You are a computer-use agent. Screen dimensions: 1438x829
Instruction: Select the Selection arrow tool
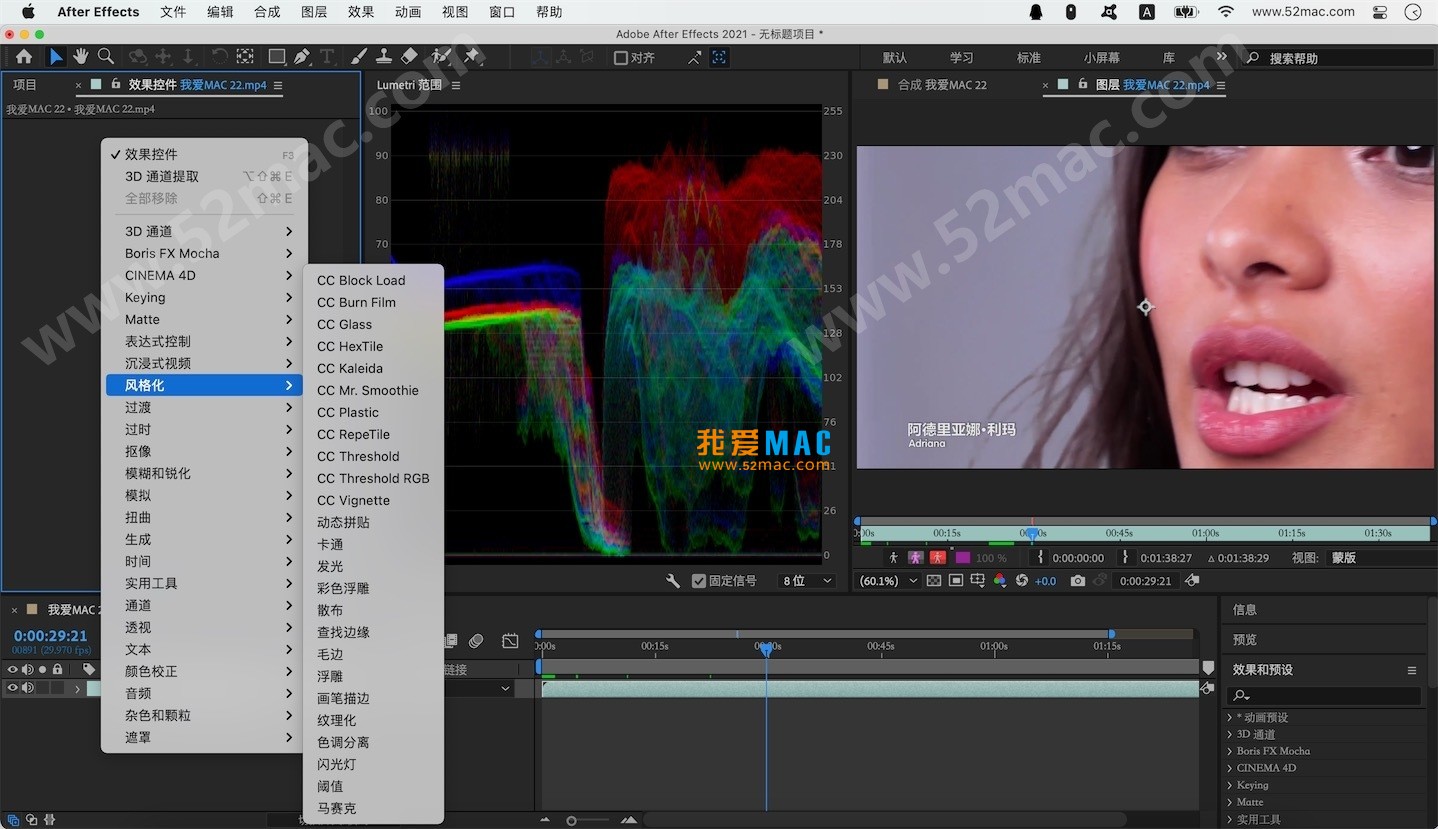(x=56, y=57)
